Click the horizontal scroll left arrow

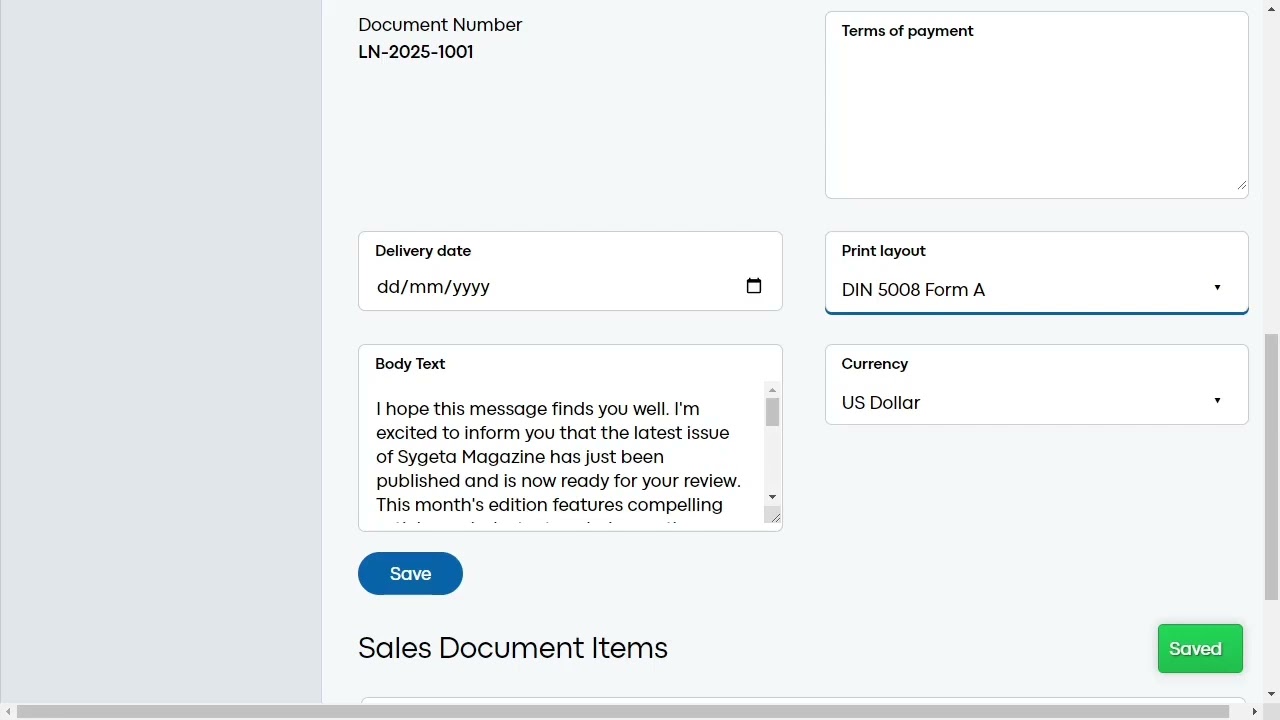click(x=9, y=711)
